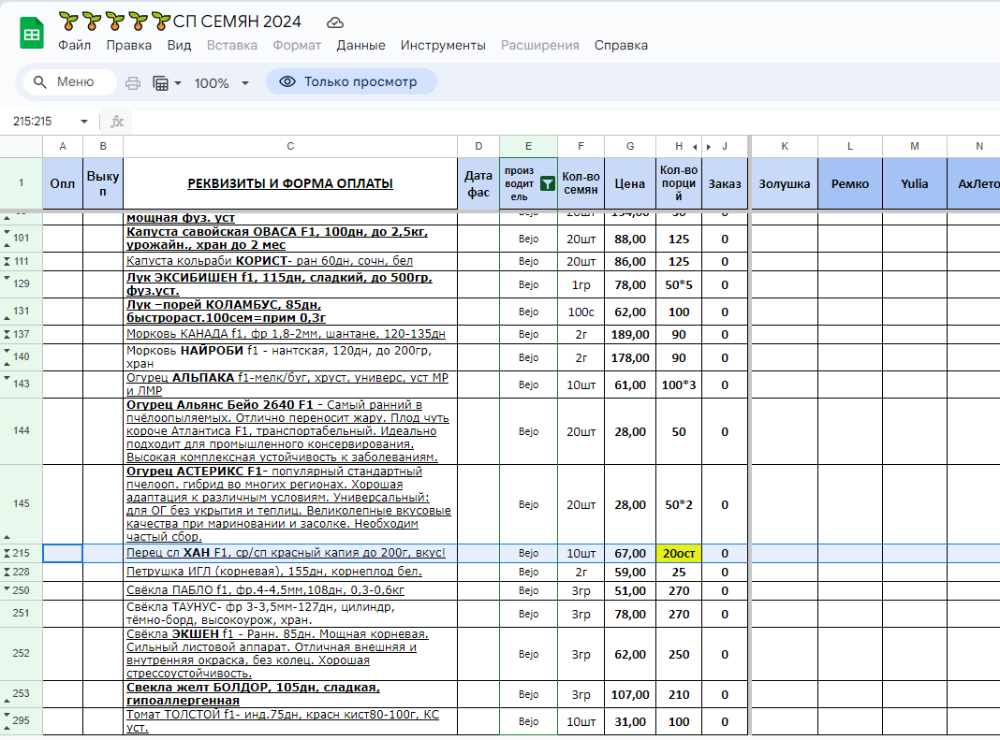This screenshot has width=1000, height=740.
Task: Open link Капуста кольраби КОРИСТ
Action: click(x=269, y=261)
